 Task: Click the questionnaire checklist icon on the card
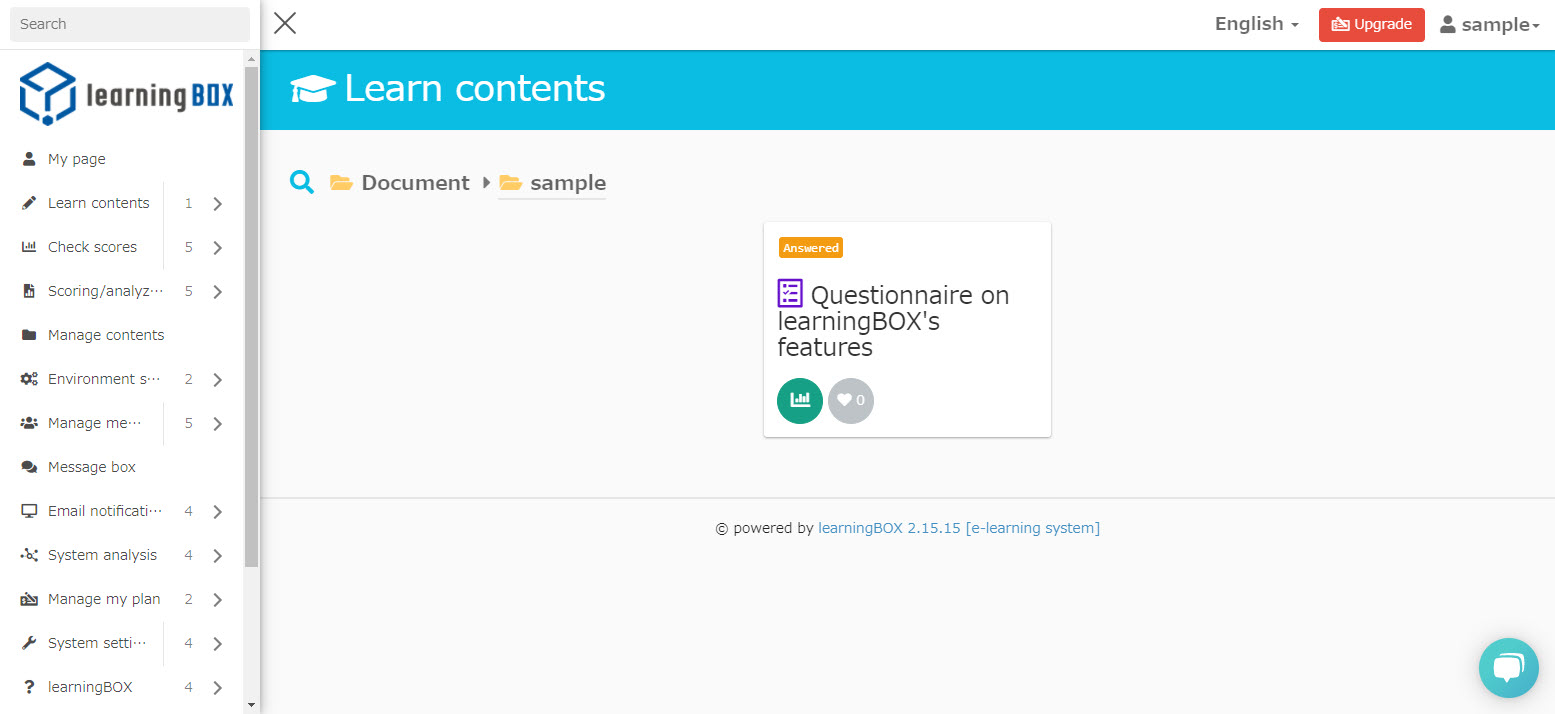tap(790, 293)
